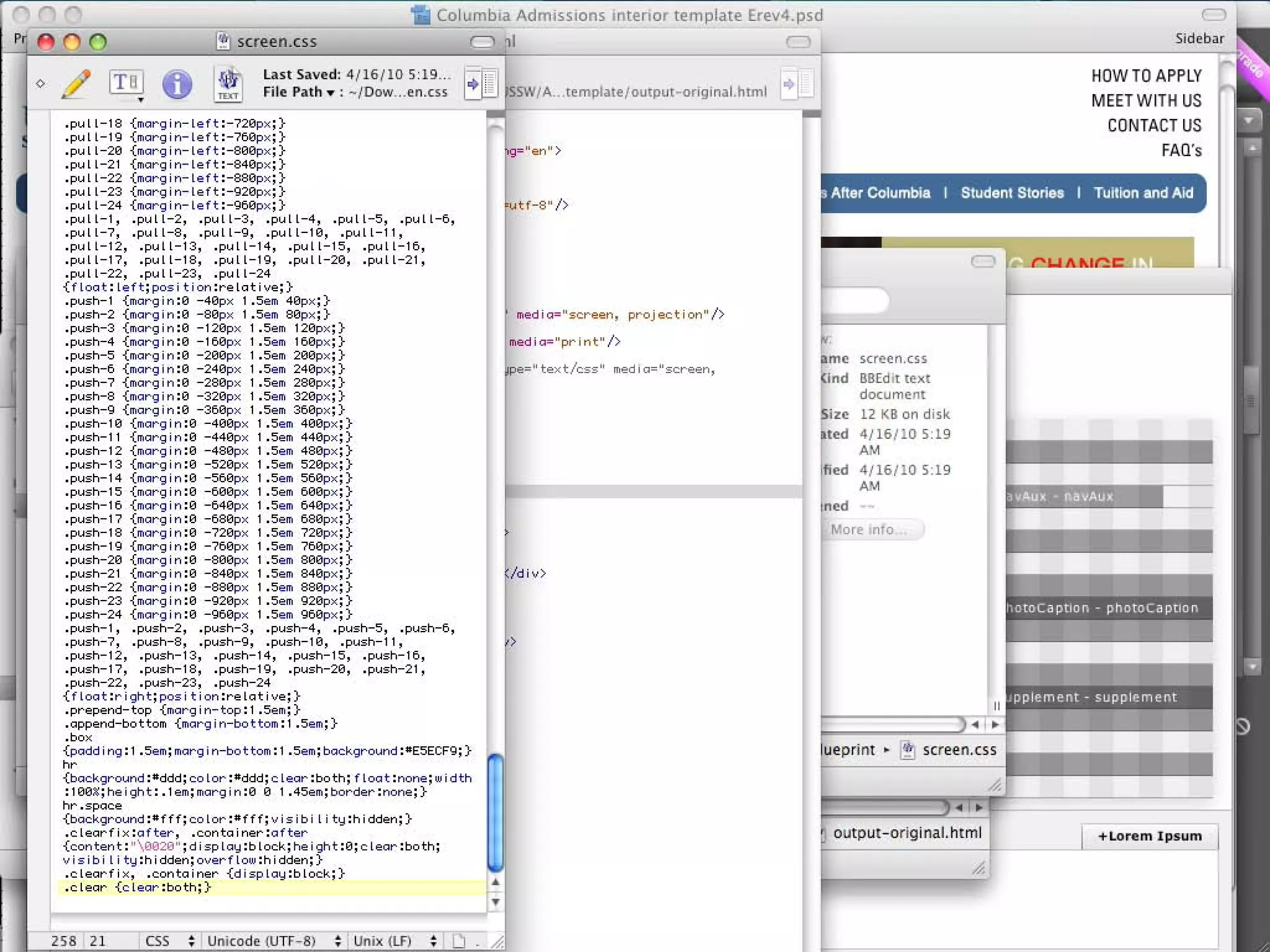The width and height of the screenshot is (1270, 952).
Task: Toggle Photoshop window toolbar pill button
Action: pos(1214,15)
